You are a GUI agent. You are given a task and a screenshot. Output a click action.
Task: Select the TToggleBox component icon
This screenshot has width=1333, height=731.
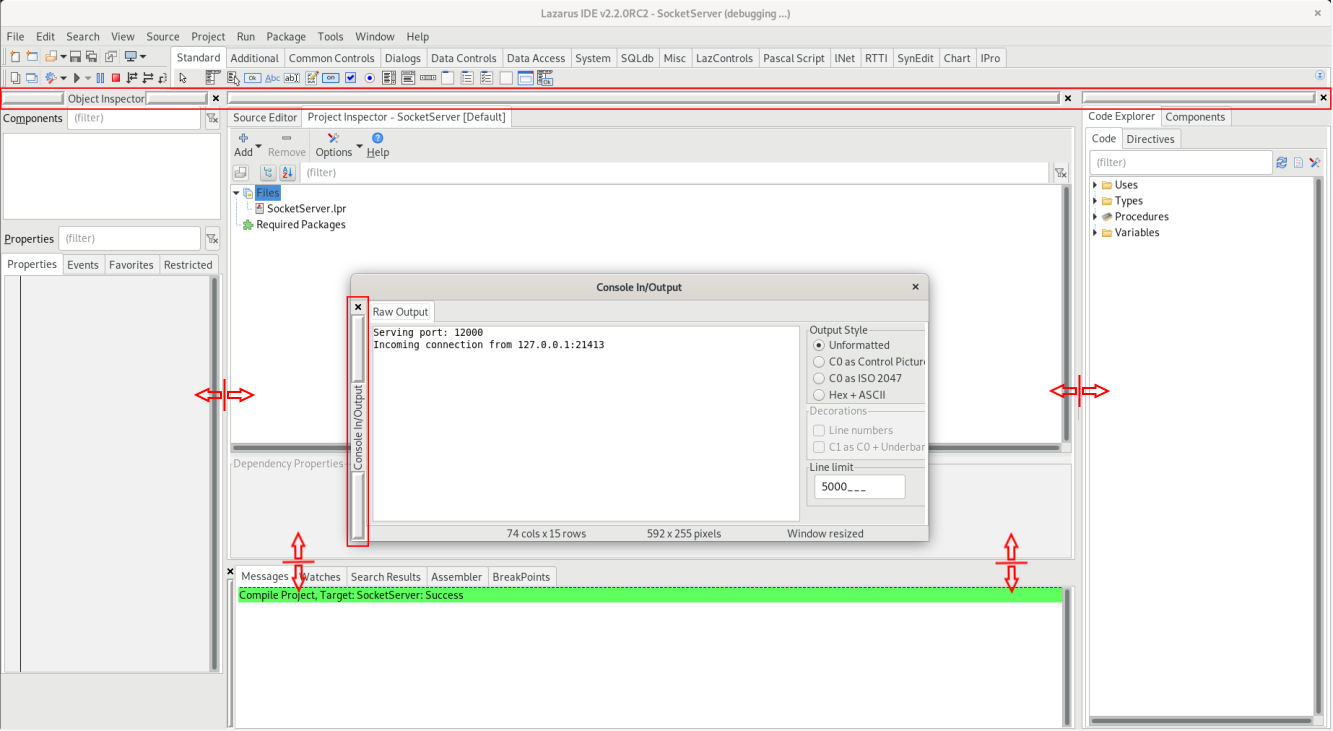[331, 78]
